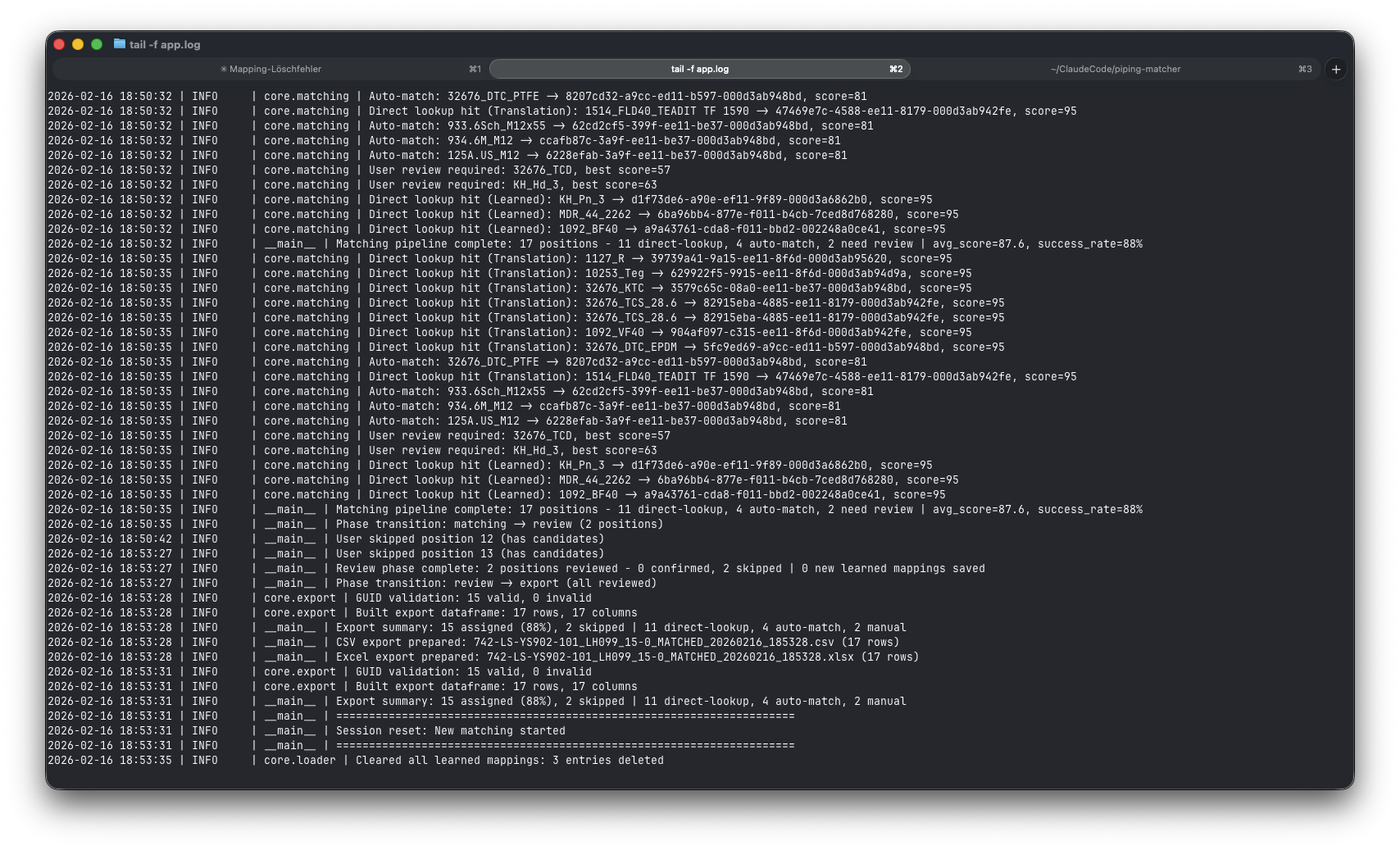The height and width of the screenshot is (850, 1400).
Task: Switch to the Mapping-Löschfehler tab
Action: [275, 70]
